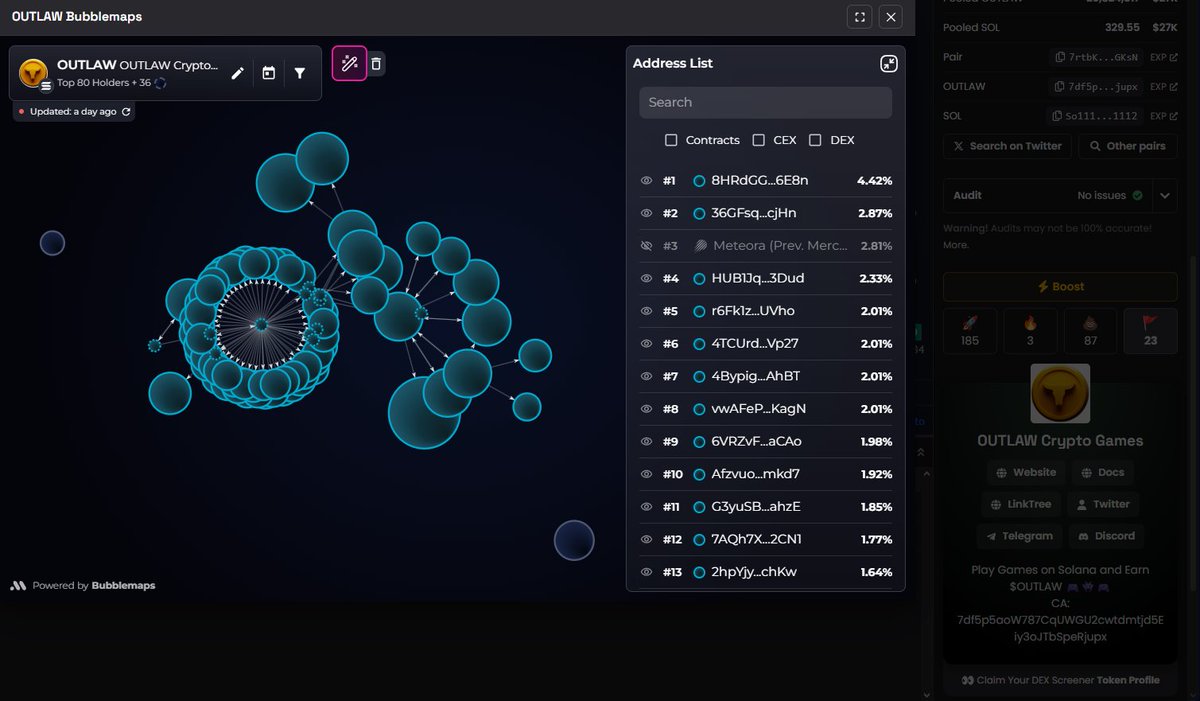Image resolution: width=1200 pixels, height=701 pixels.
Task: Enter fullscreen on OUTLAW Bubblemaps
Action: (859, 17)
